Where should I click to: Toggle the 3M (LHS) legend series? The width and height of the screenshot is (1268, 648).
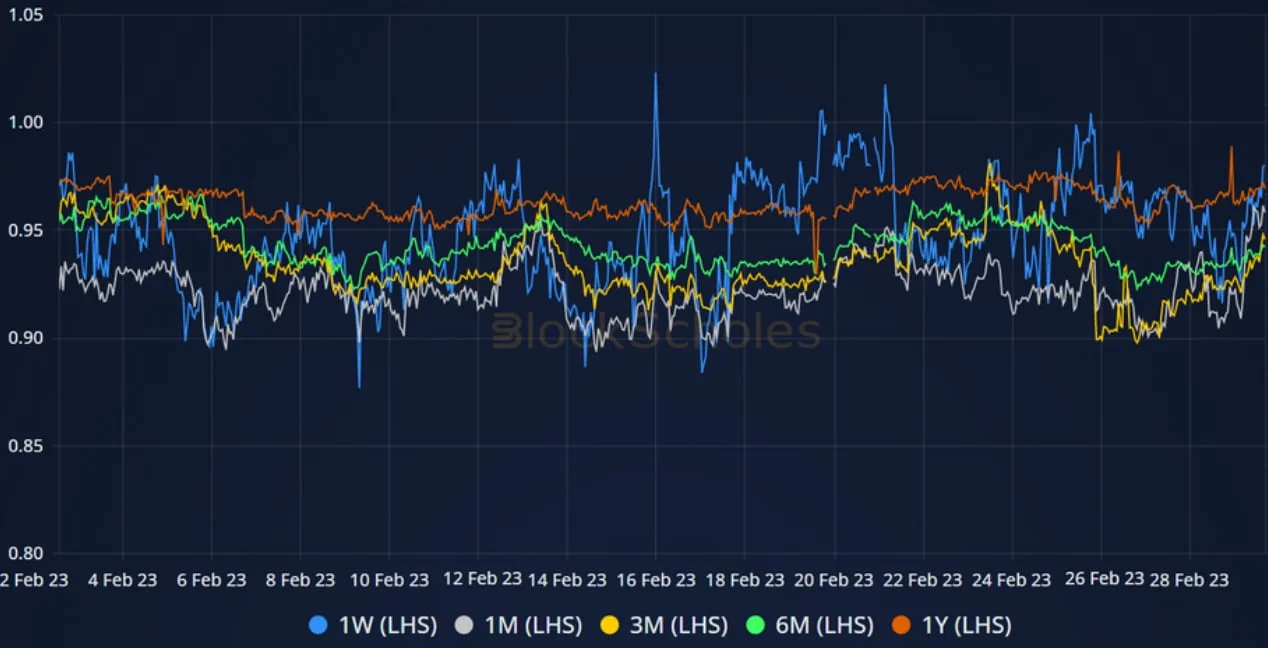pyautogui.click(x=663, y=626)
